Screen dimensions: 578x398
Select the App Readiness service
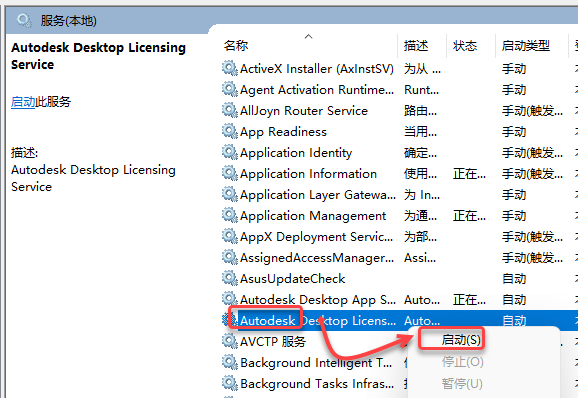pos(283,132)
